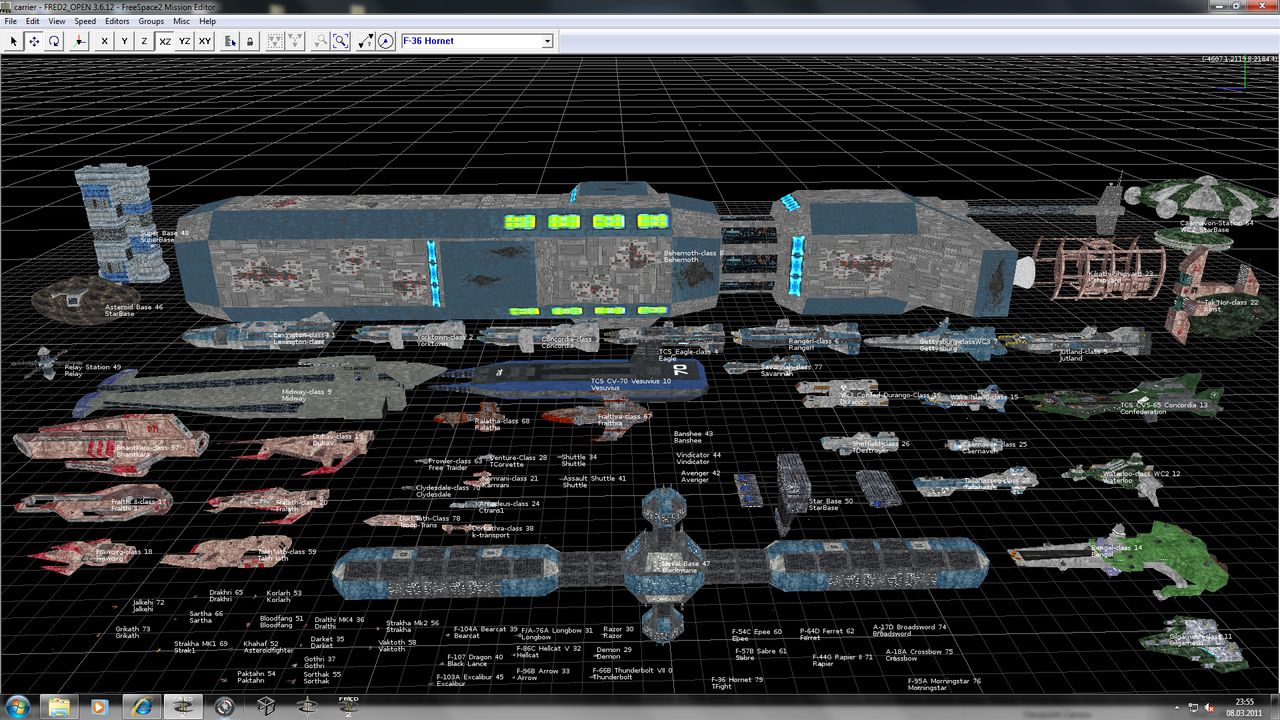The height and width of the screenshot is (720, 1280).
Task: Expand the Groups menu
Action: tap(151, 21)
